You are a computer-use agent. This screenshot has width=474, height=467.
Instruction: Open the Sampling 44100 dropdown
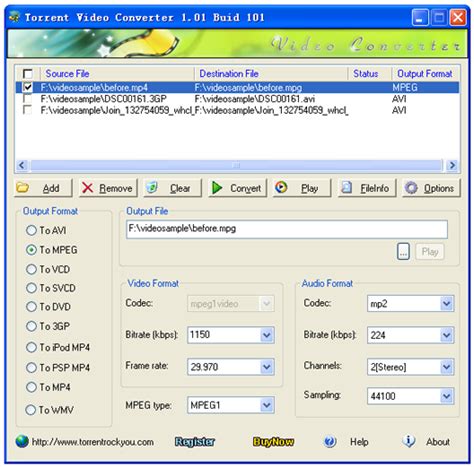tap(447, 396)
